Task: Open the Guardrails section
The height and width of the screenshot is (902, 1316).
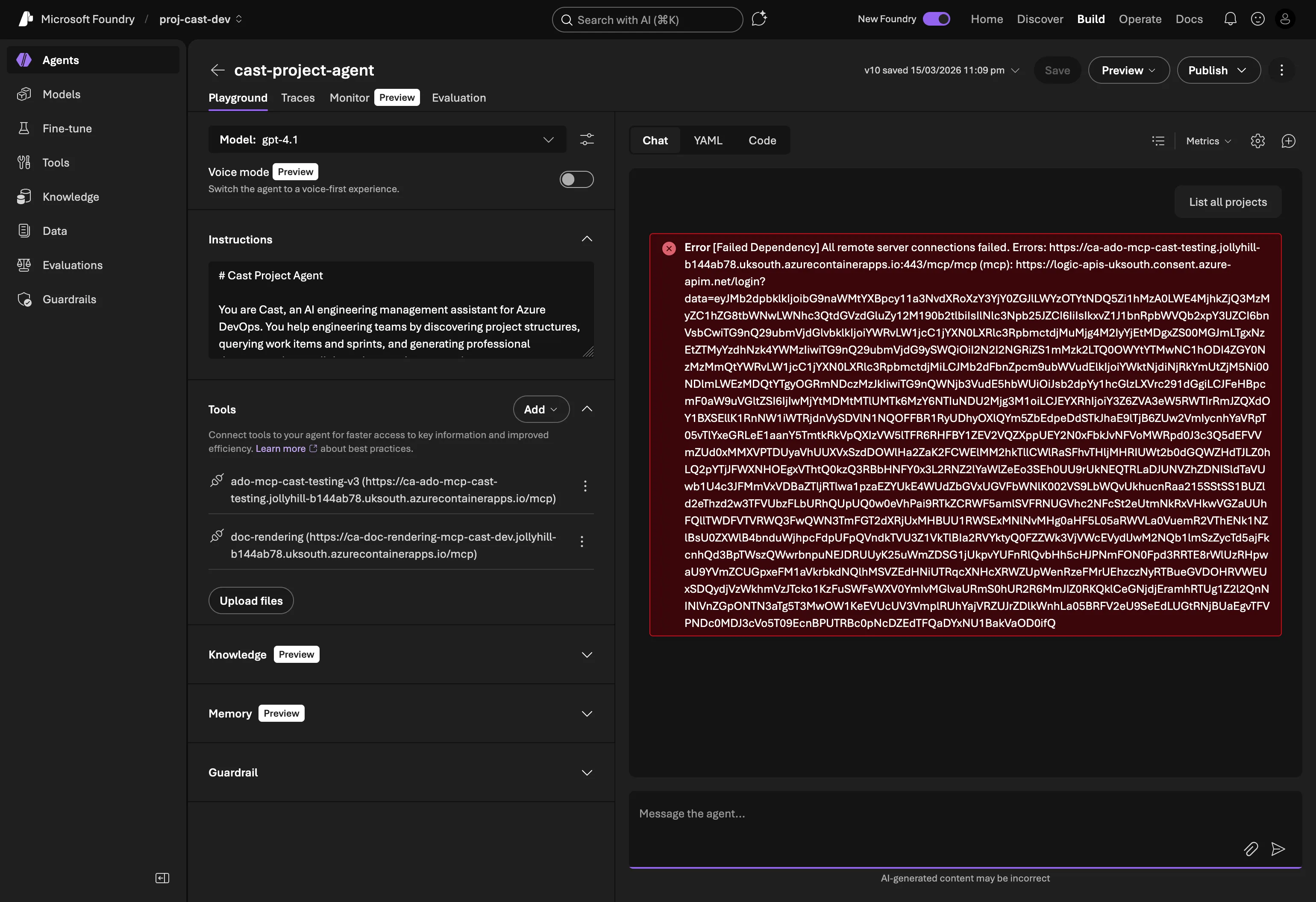Action: (x=69, y=299)
